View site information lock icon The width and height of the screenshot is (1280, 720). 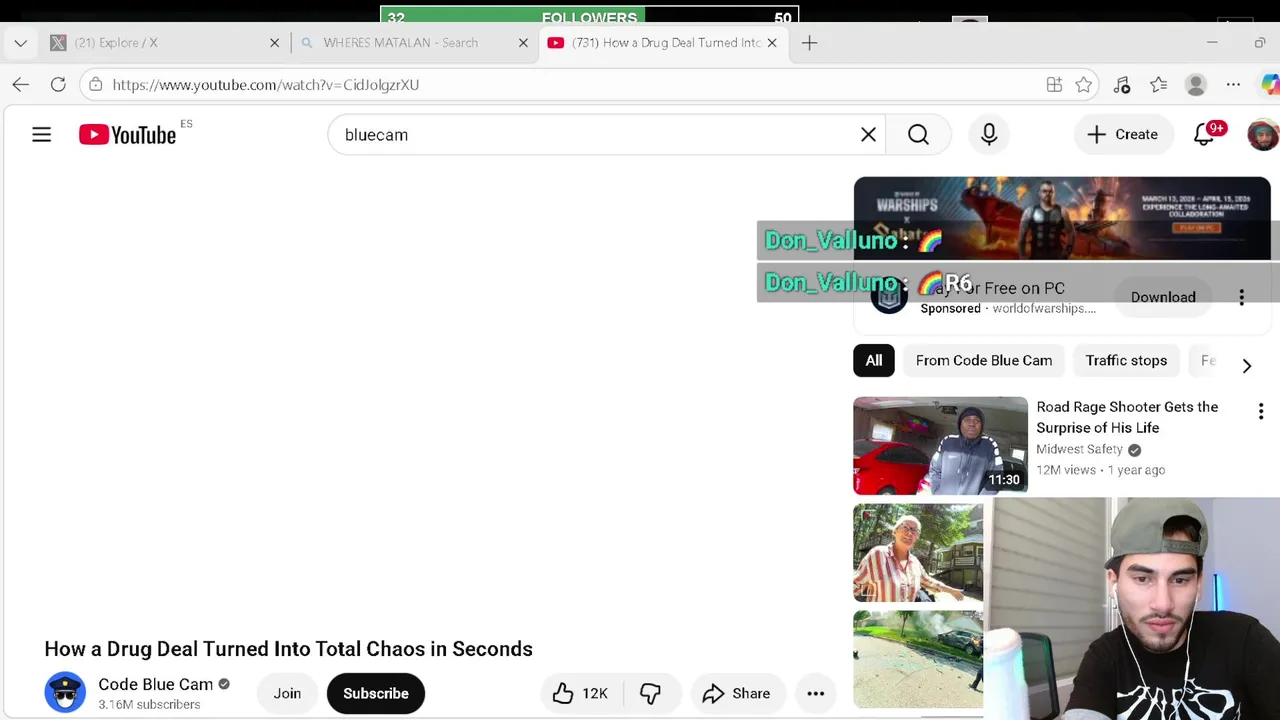click(95, 85)
